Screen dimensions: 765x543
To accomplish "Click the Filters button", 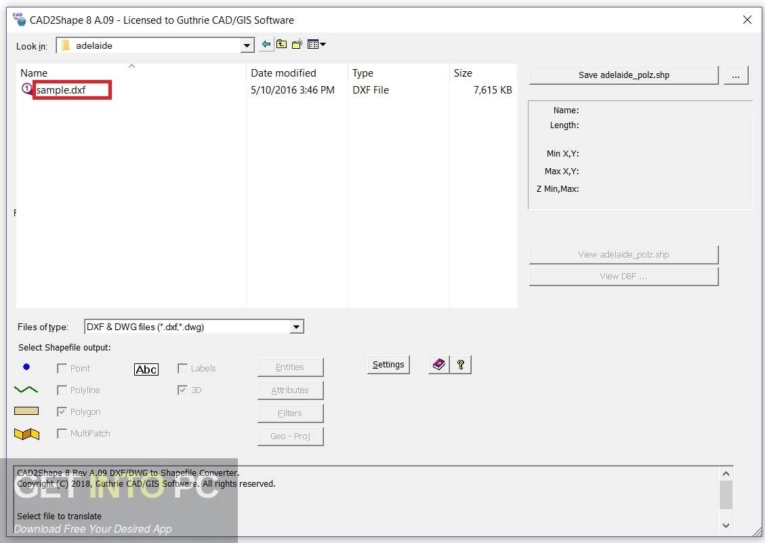I will pos(290,413).
